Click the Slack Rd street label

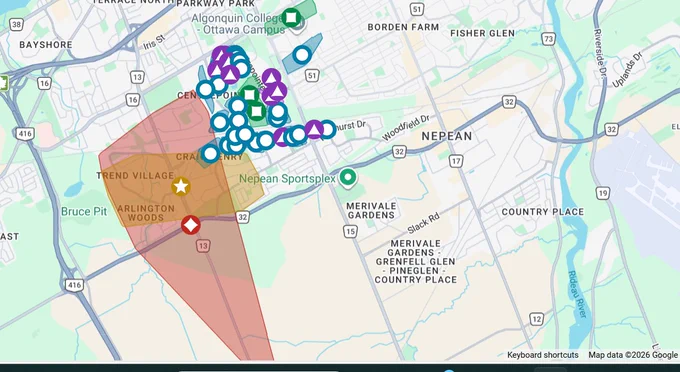423,223
